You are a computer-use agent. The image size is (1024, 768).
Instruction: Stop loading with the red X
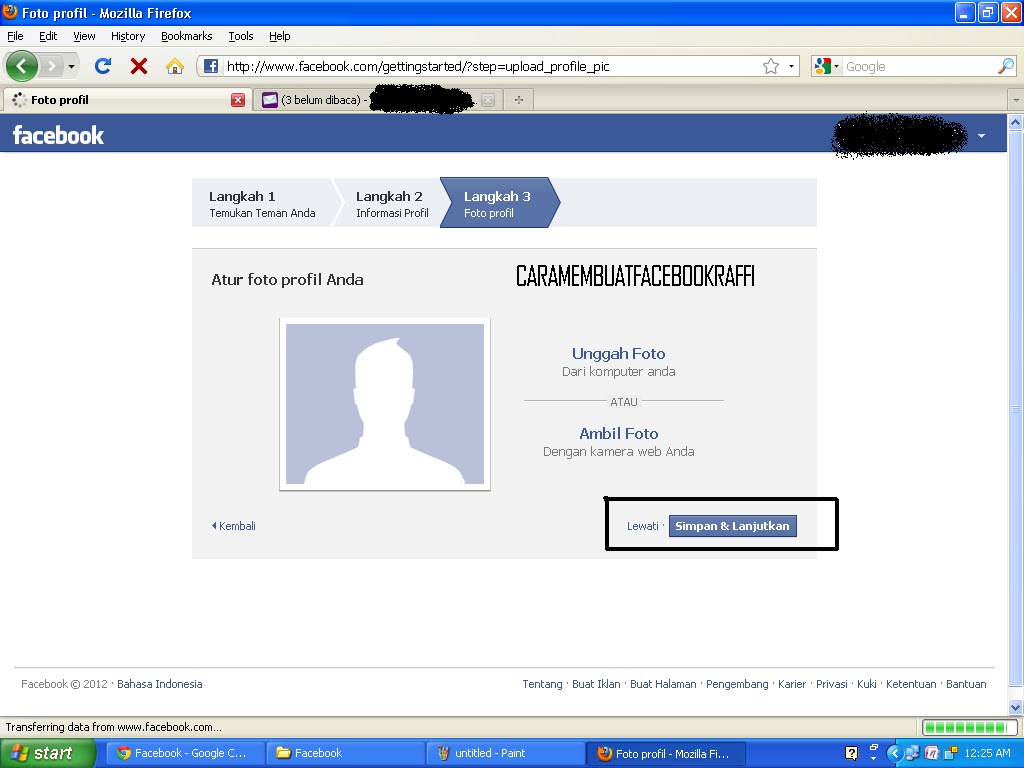tap(138, 66)
